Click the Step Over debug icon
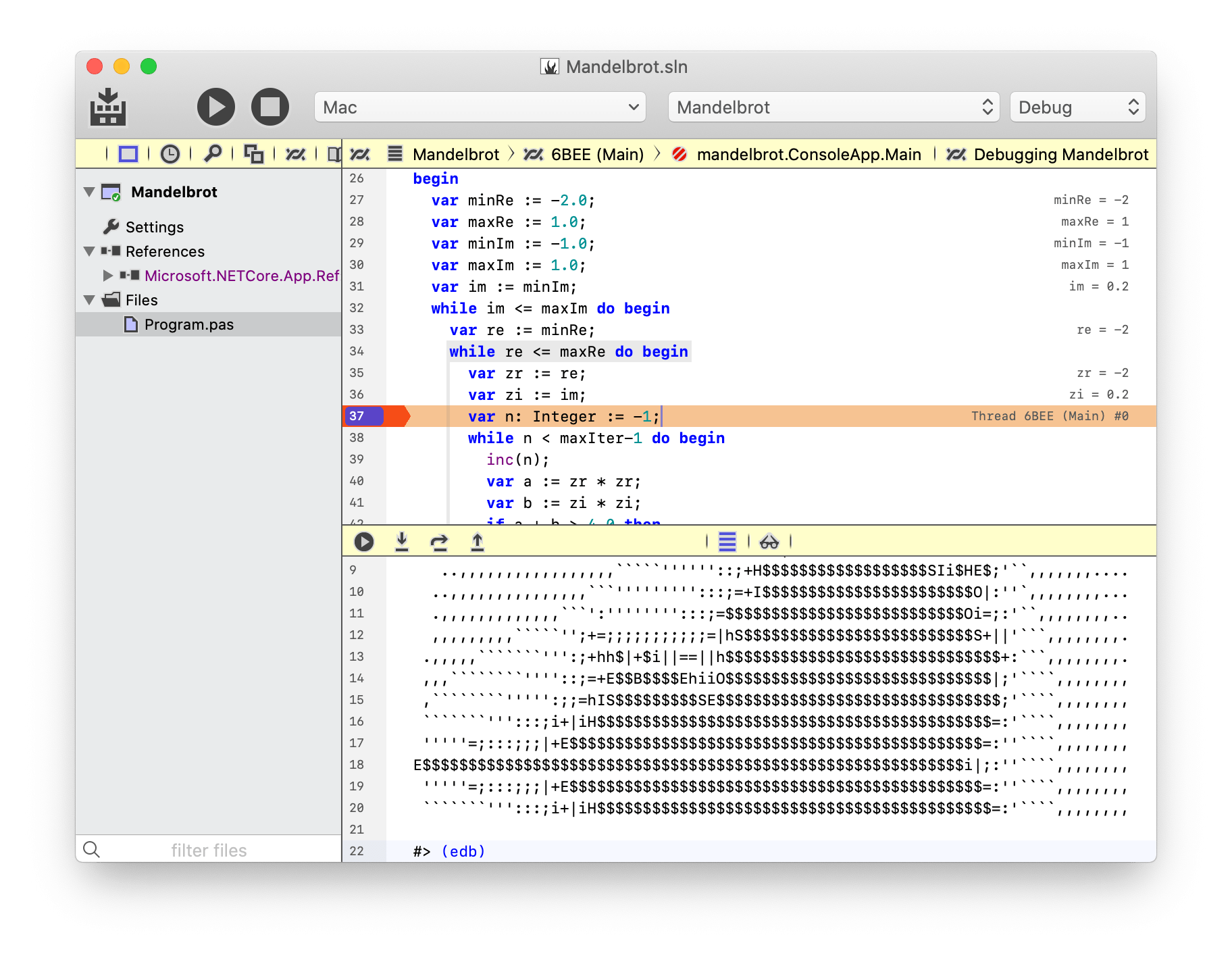Screen dimensions: 1232x962 pyautogui.click(x=440, y=542)
